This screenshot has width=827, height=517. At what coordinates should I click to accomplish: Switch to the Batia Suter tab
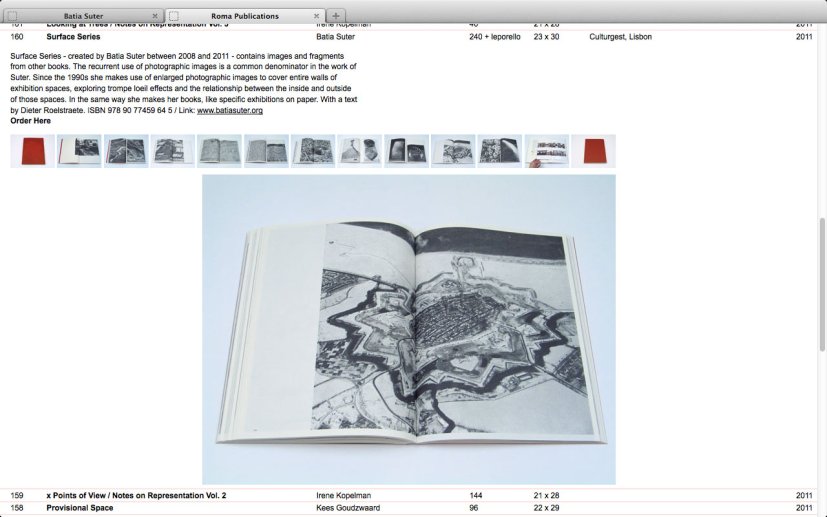(83, 16)
